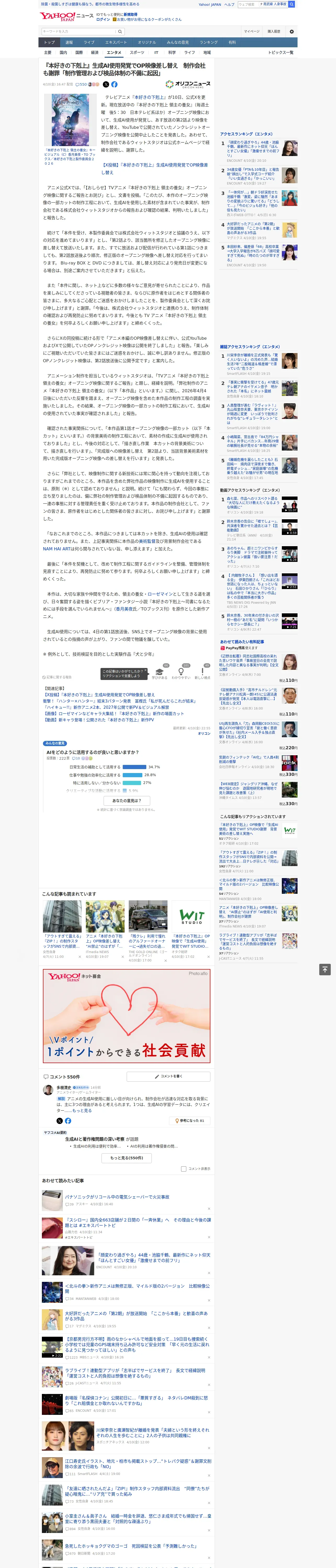The image size is (336, 1568).
Task: Dismiss the ITmedia NEWS recommended card
Action: (122, 957)
